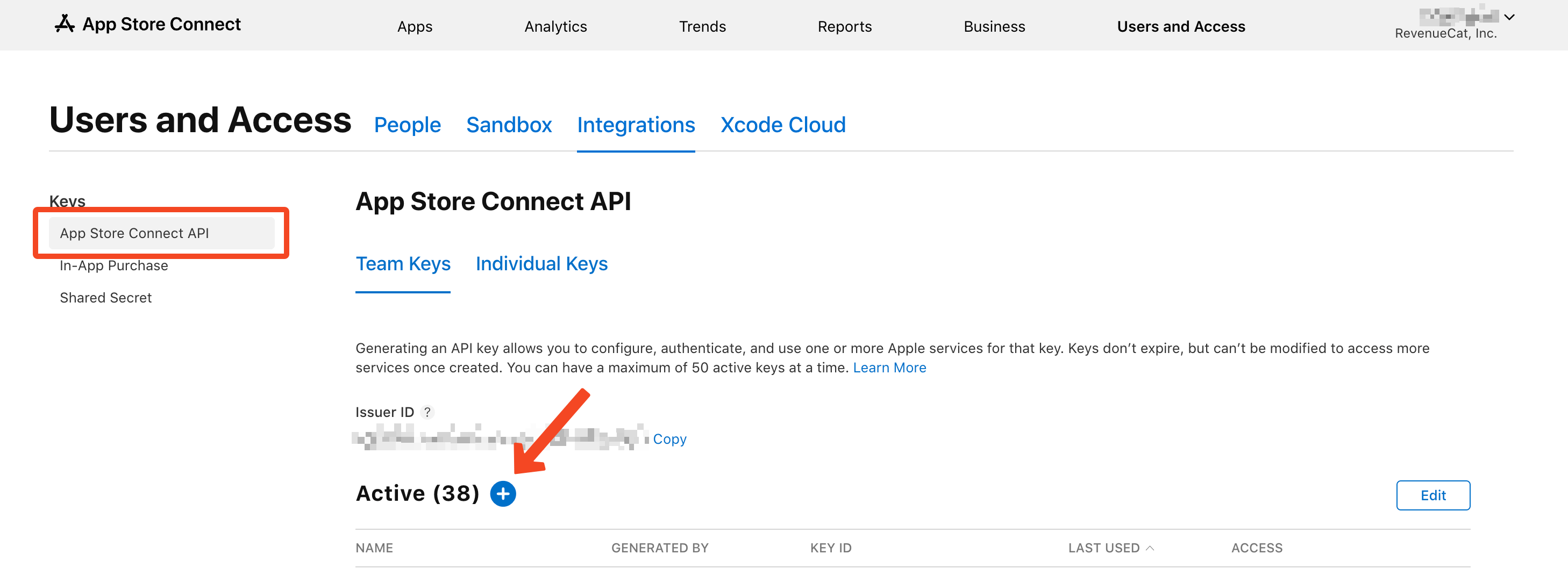This screenshot has height=576, width=1568.
Task: Open the Reports section from top navigation
Action: click(x=844, y=26)
